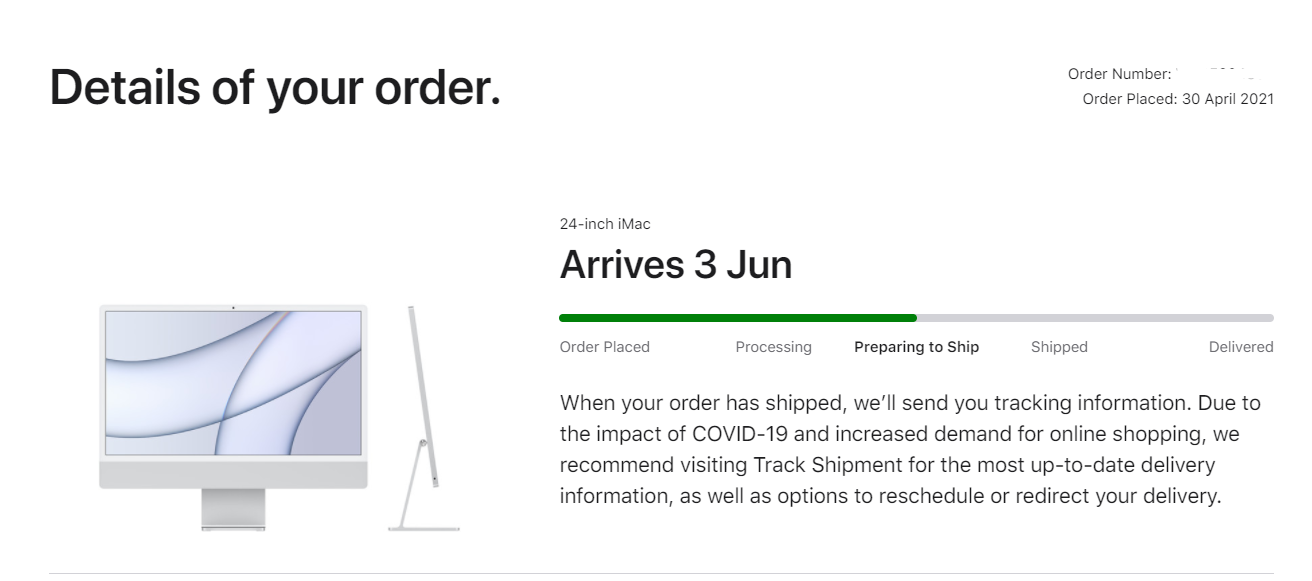Click the front-view iMac product image
This screenshot has width=1312, height=581.
[233, 416]
